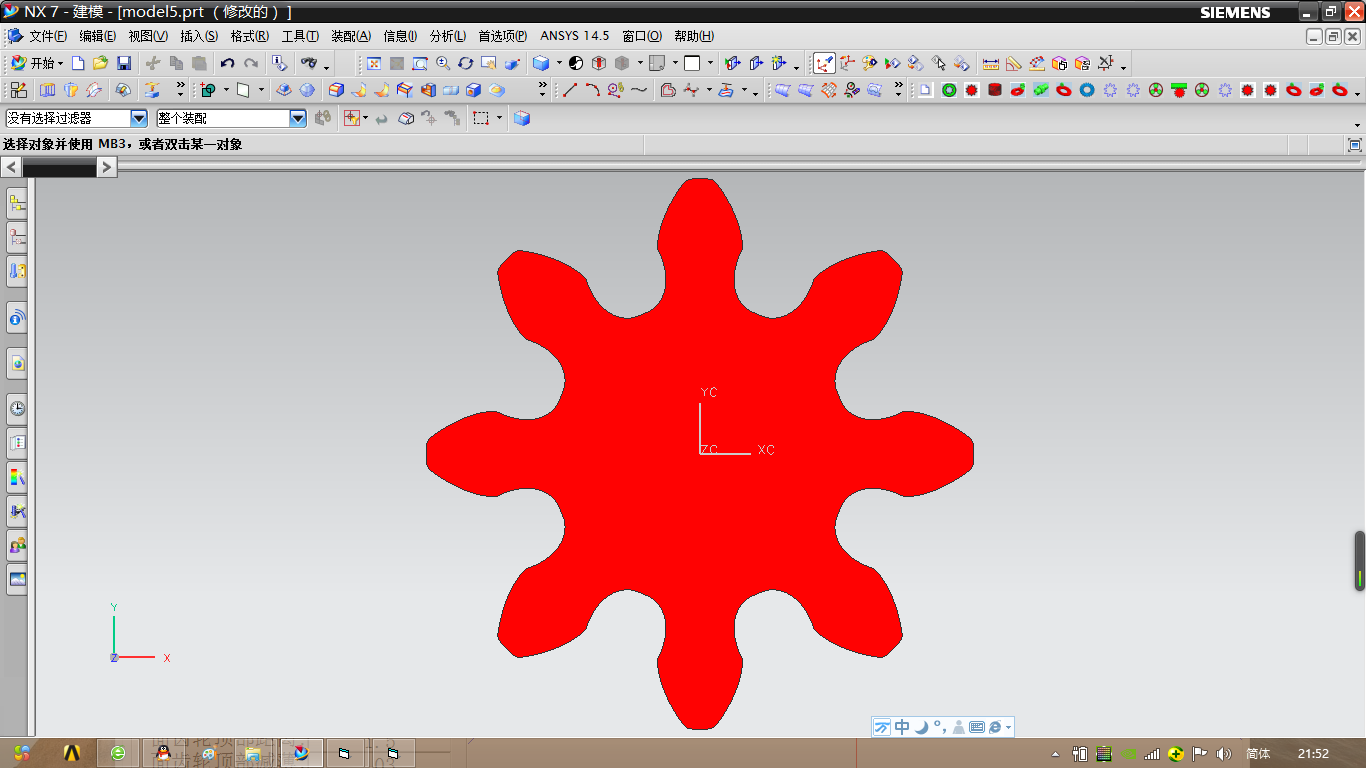Image resolution: width=1366 pixels, height=768 pixels.
Task: Open the 编辑(E) Edit menu
Action: click(x=97, y=36)
